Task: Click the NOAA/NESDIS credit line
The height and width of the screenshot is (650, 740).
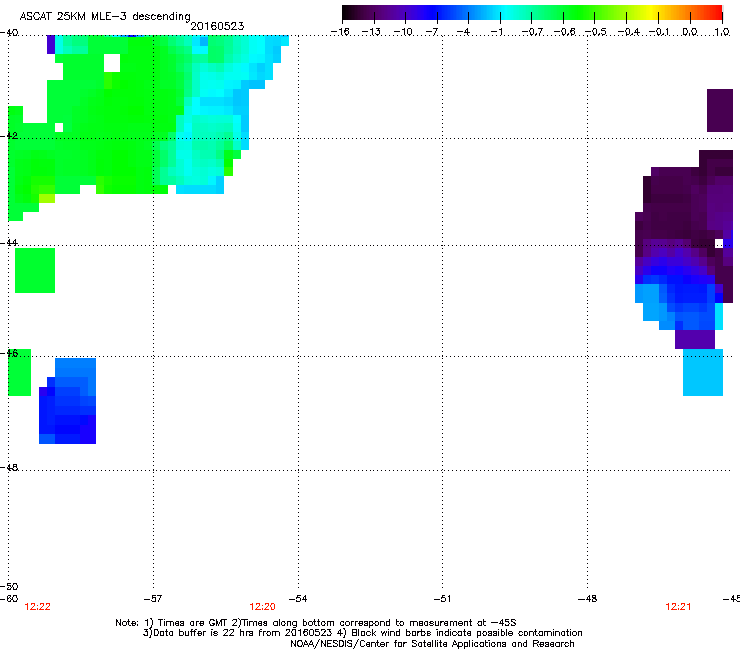Action: click(432, 644)
